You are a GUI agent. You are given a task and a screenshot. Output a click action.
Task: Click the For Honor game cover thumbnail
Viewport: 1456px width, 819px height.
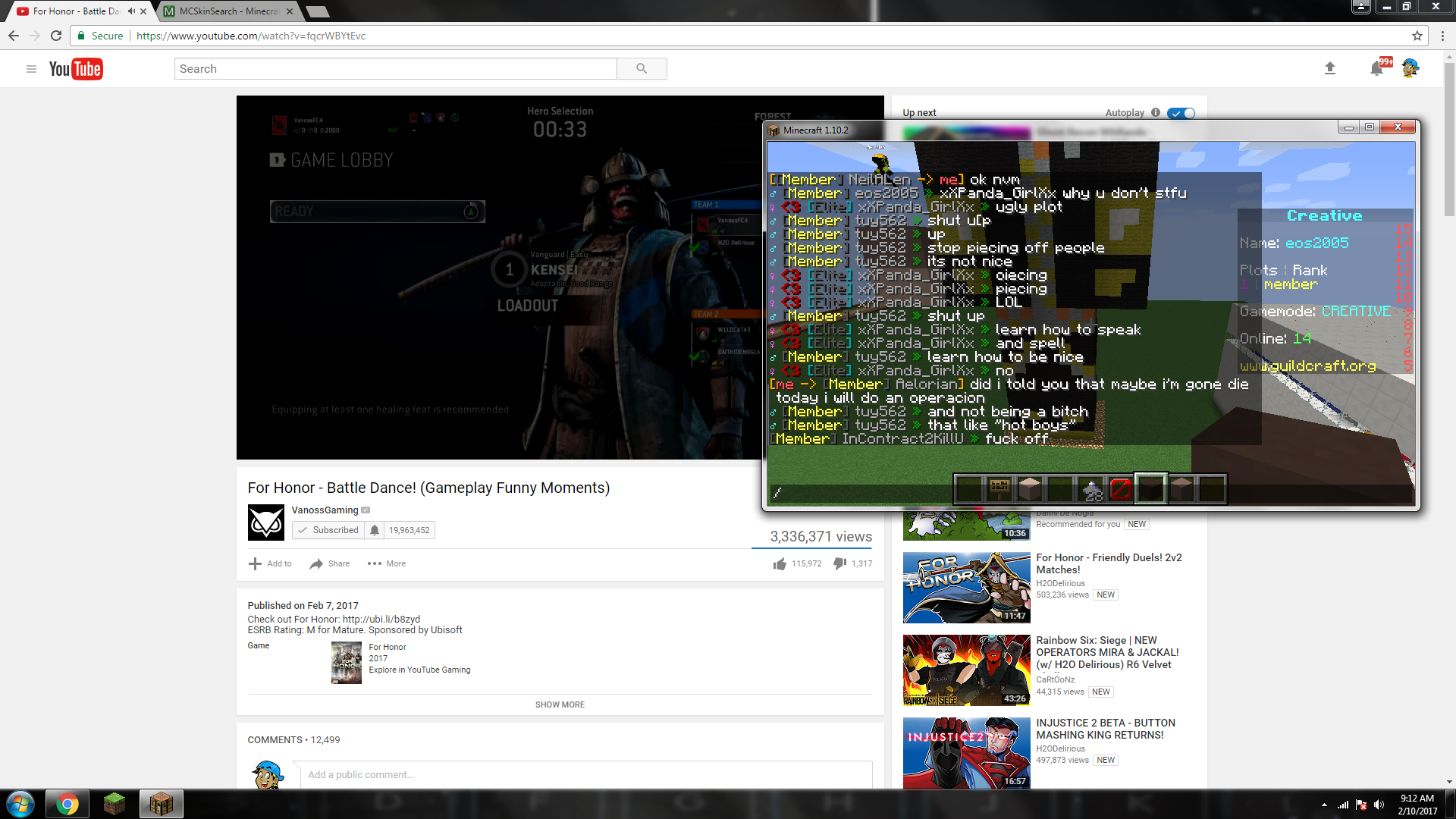(347, 663)
